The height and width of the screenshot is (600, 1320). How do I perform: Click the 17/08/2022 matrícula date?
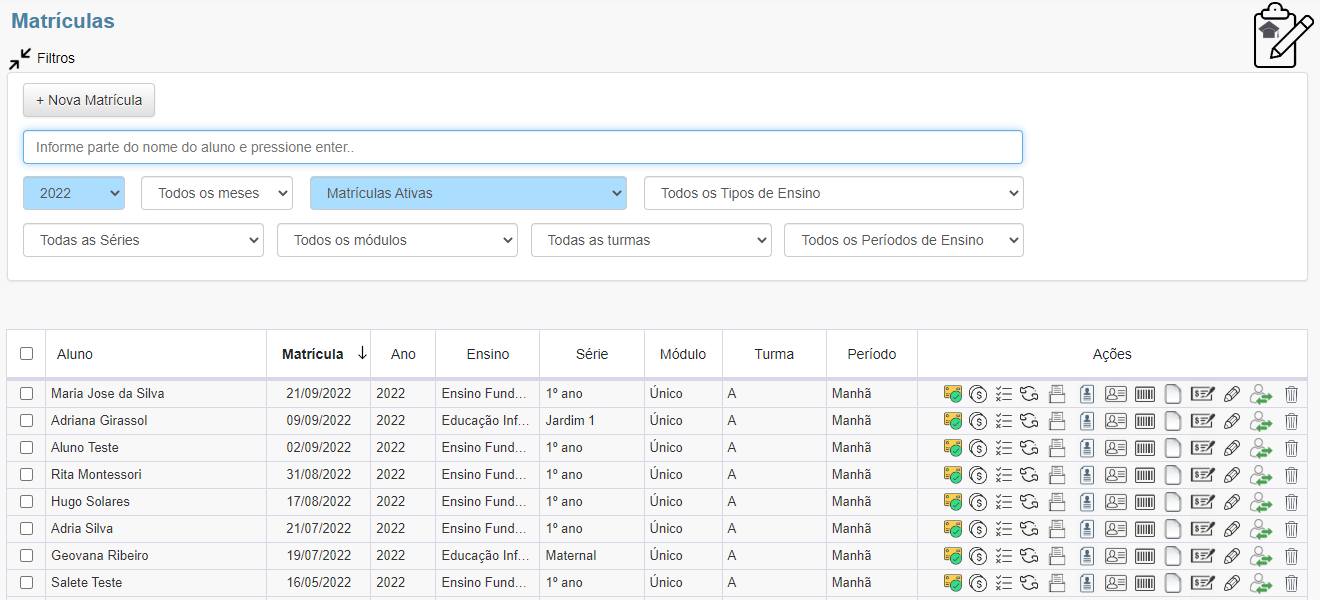point(319,502)
